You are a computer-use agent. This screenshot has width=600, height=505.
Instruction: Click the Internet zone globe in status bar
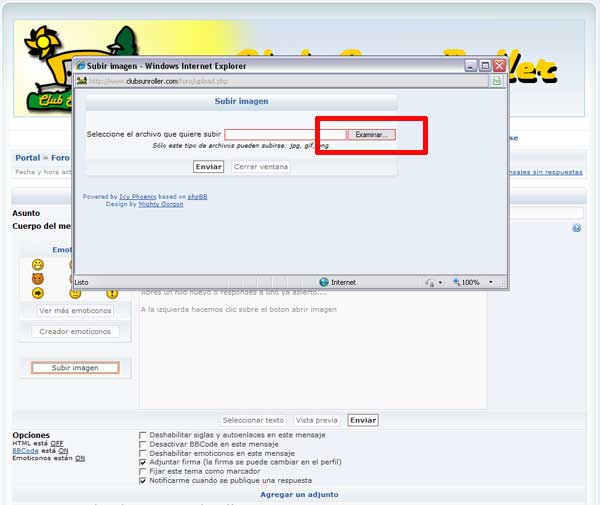324,282
